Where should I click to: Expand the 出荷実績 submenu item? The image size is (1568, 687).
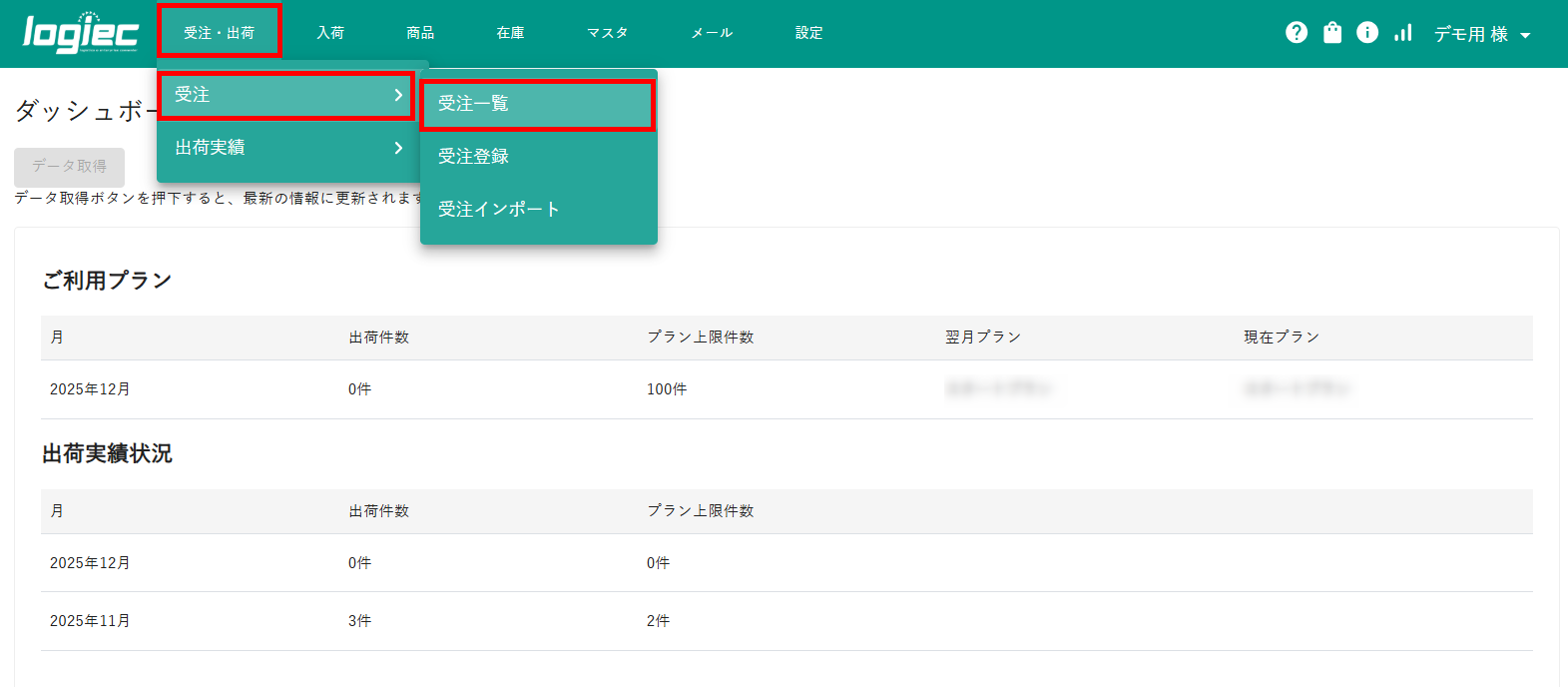click(x=286, y=148)
